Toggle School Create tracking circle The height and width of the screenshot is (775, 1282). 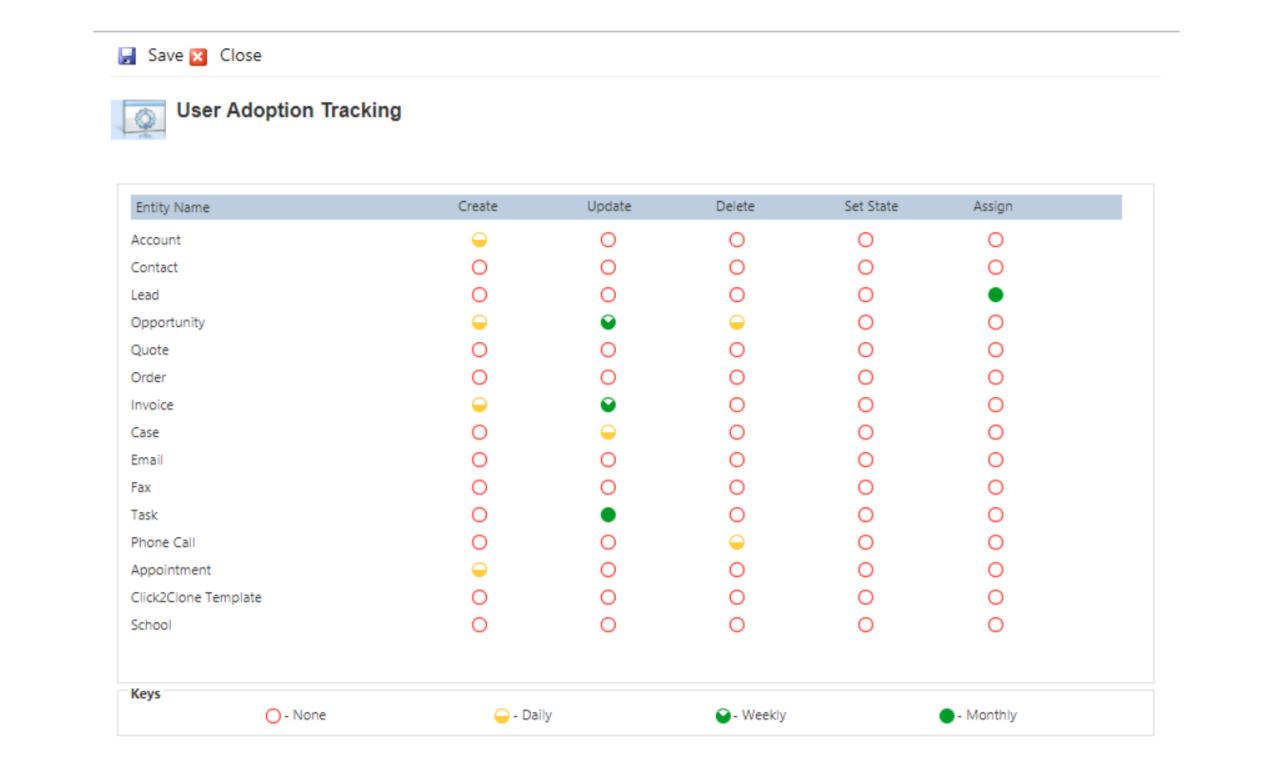[479, 625]
